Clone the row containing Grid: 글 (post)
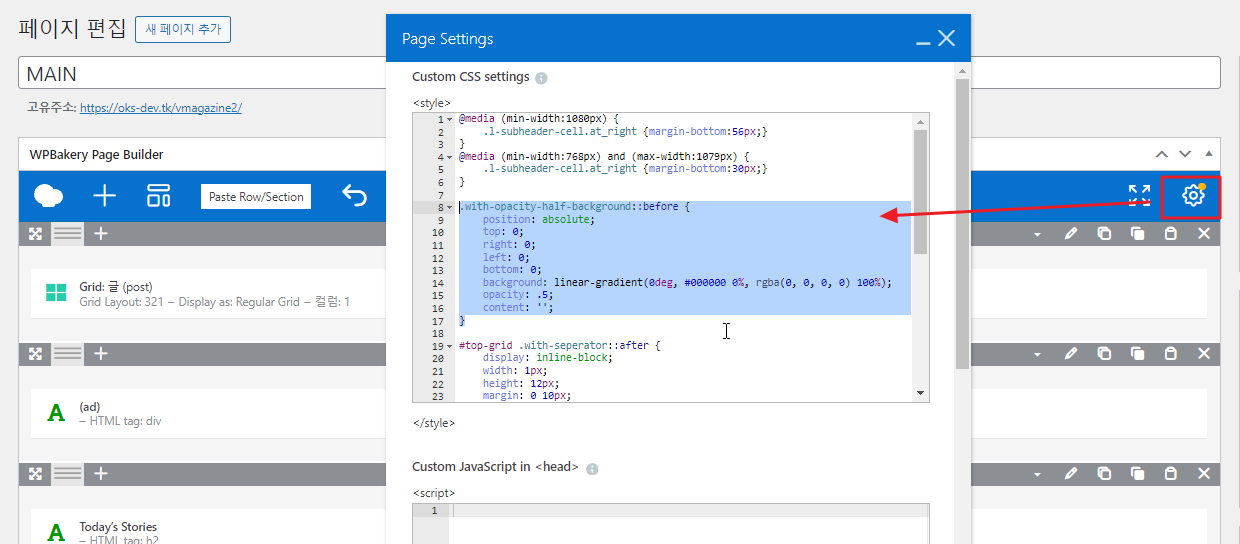 1137,234
